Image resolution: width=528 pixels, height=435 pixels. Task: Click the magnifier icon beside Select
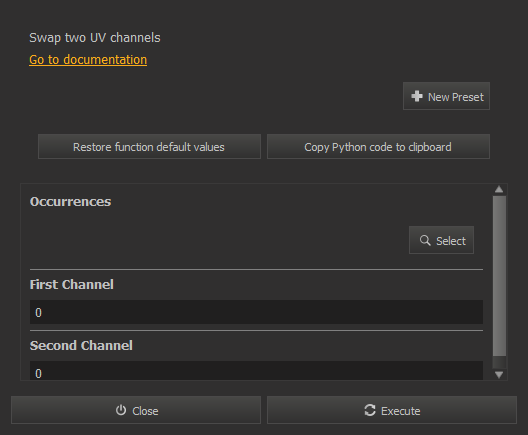click(425, 240)
